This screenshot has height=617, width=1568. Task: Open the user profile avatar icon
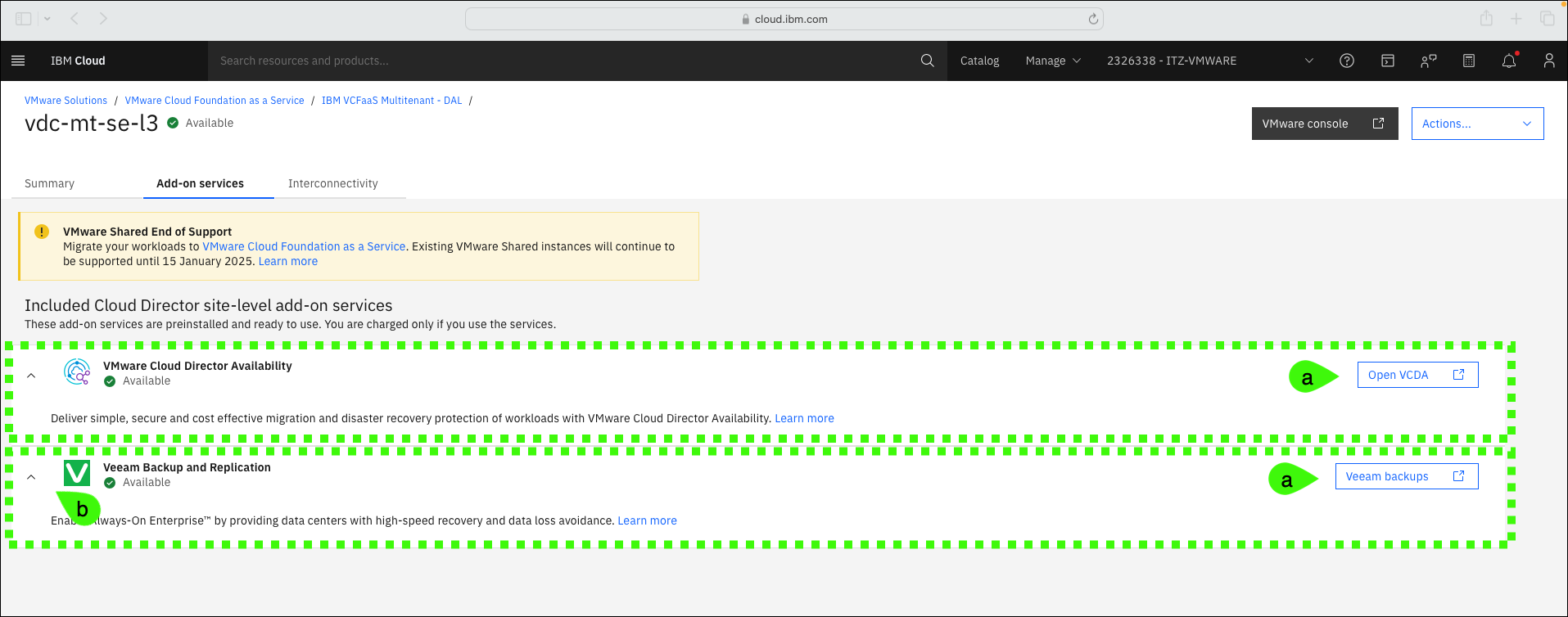1549,61
